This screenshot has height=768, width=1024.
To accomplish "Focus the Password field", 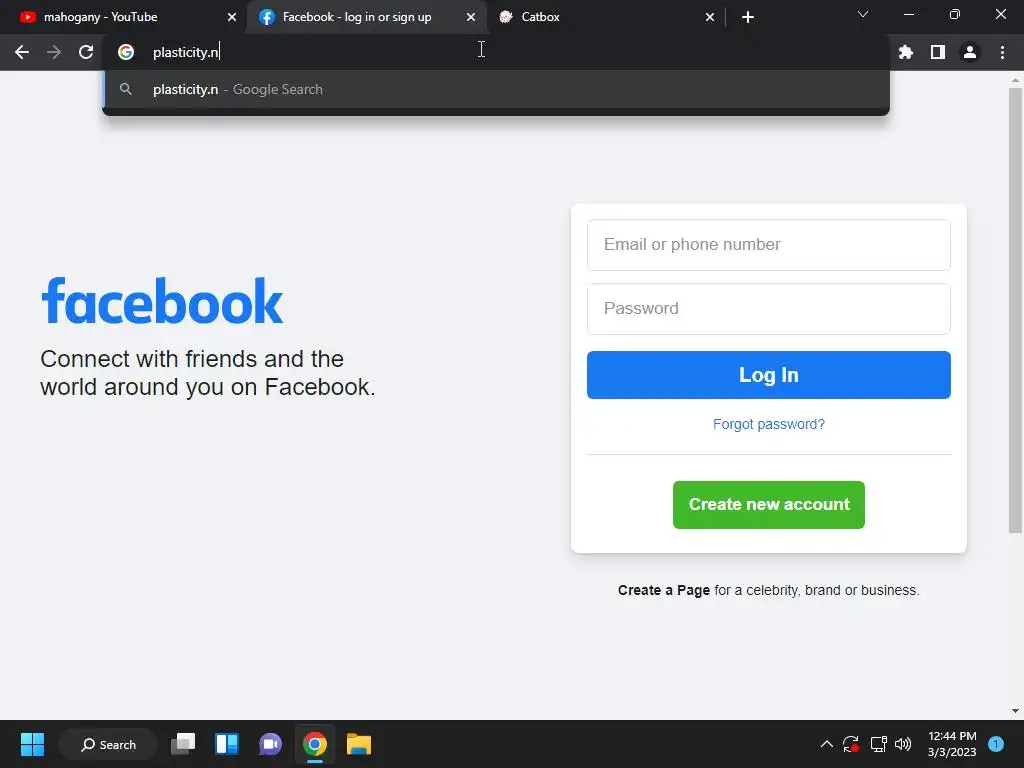I will pos(769,309).
